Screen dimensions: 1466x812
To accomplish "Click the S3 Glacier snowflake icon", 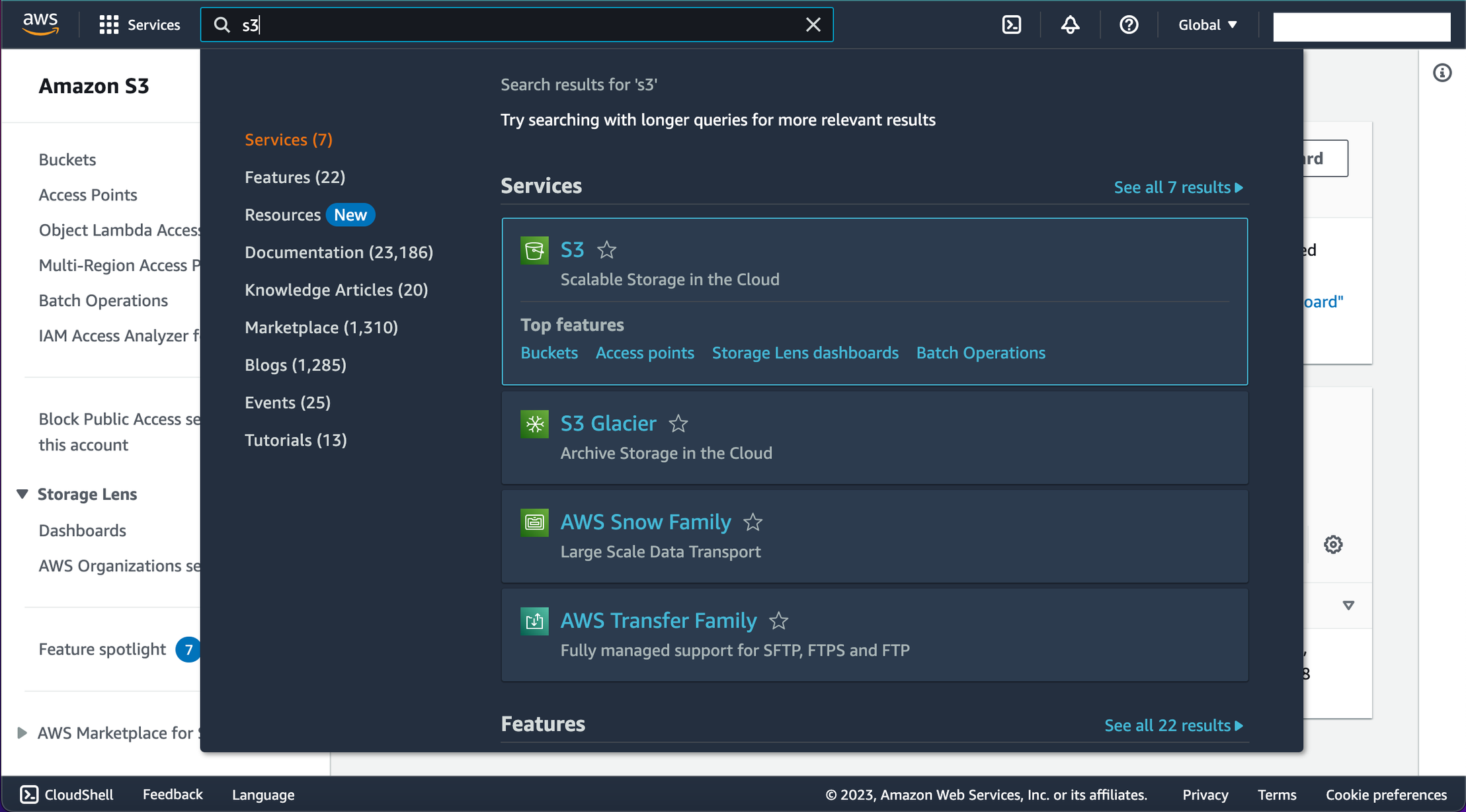I will click(534, 424).
